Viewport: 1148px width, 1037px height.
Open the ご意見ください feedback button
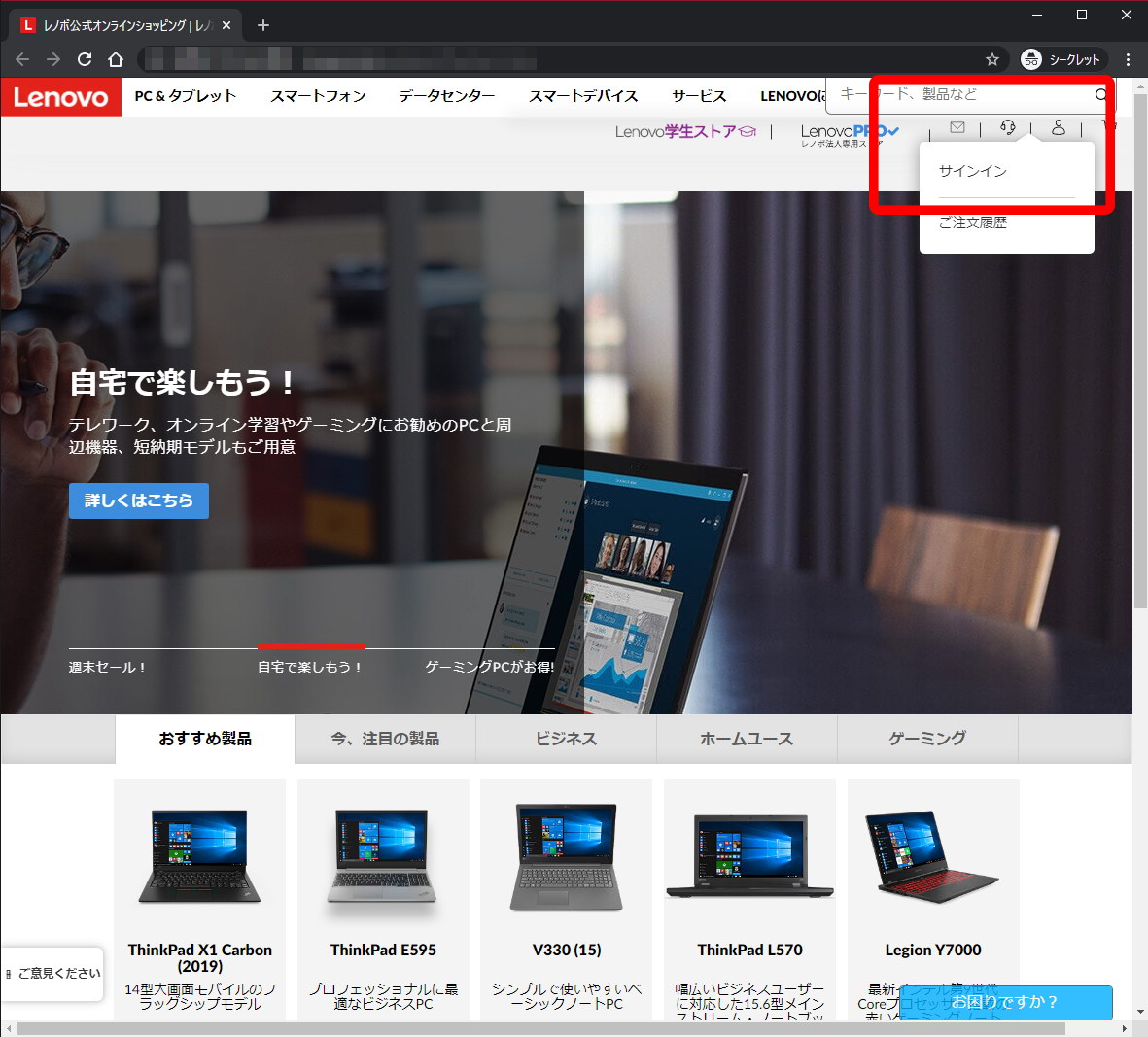click(x=52, y=973)
